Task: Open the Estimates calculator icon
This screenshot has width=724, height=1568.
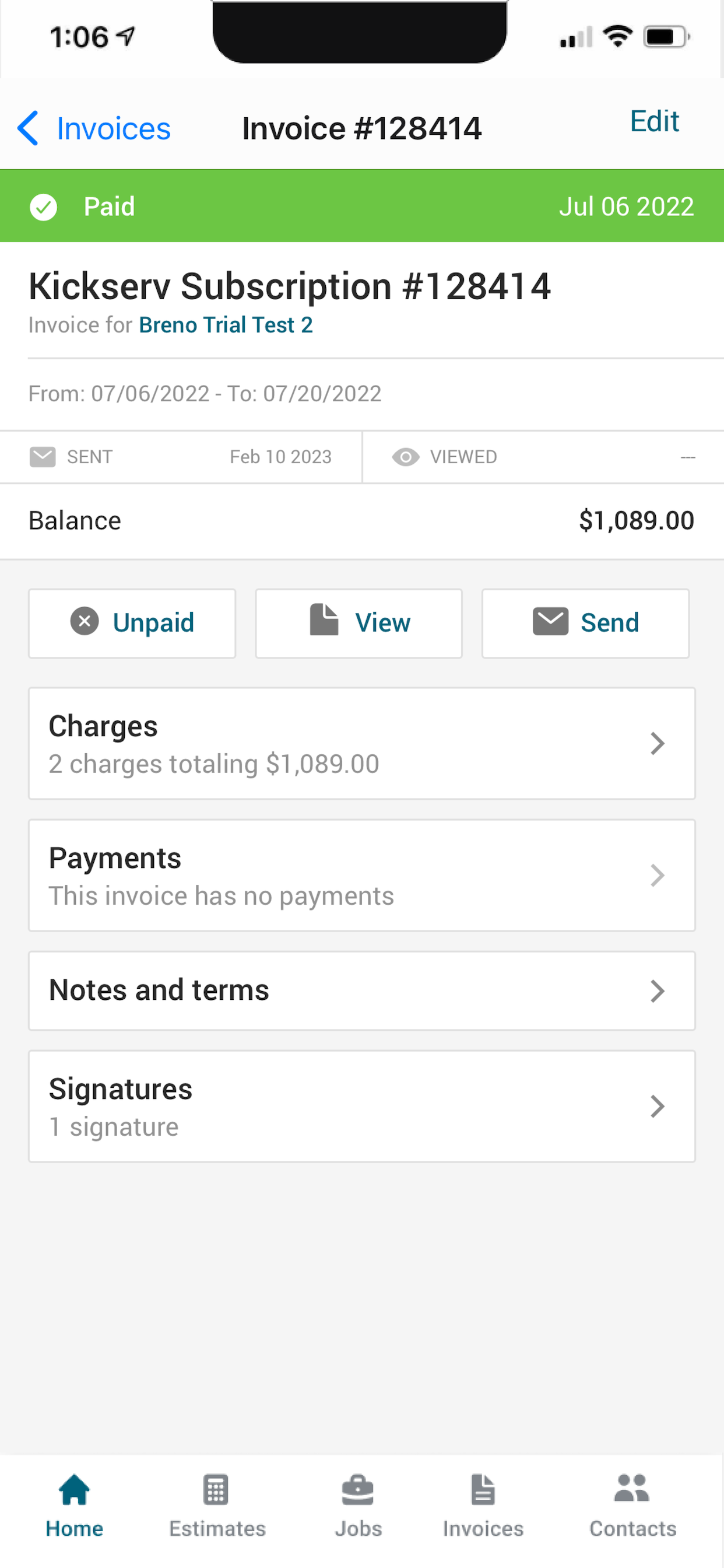Action: [x=216, y=1489]
